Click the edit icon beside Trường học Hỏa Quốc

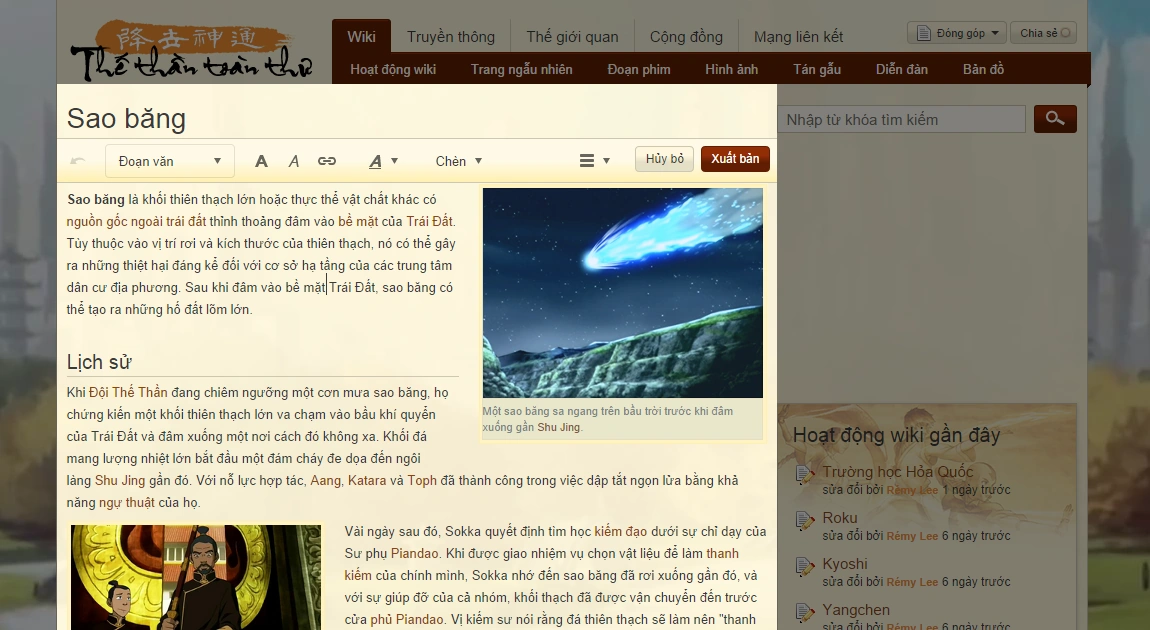(x=805, y=475)
